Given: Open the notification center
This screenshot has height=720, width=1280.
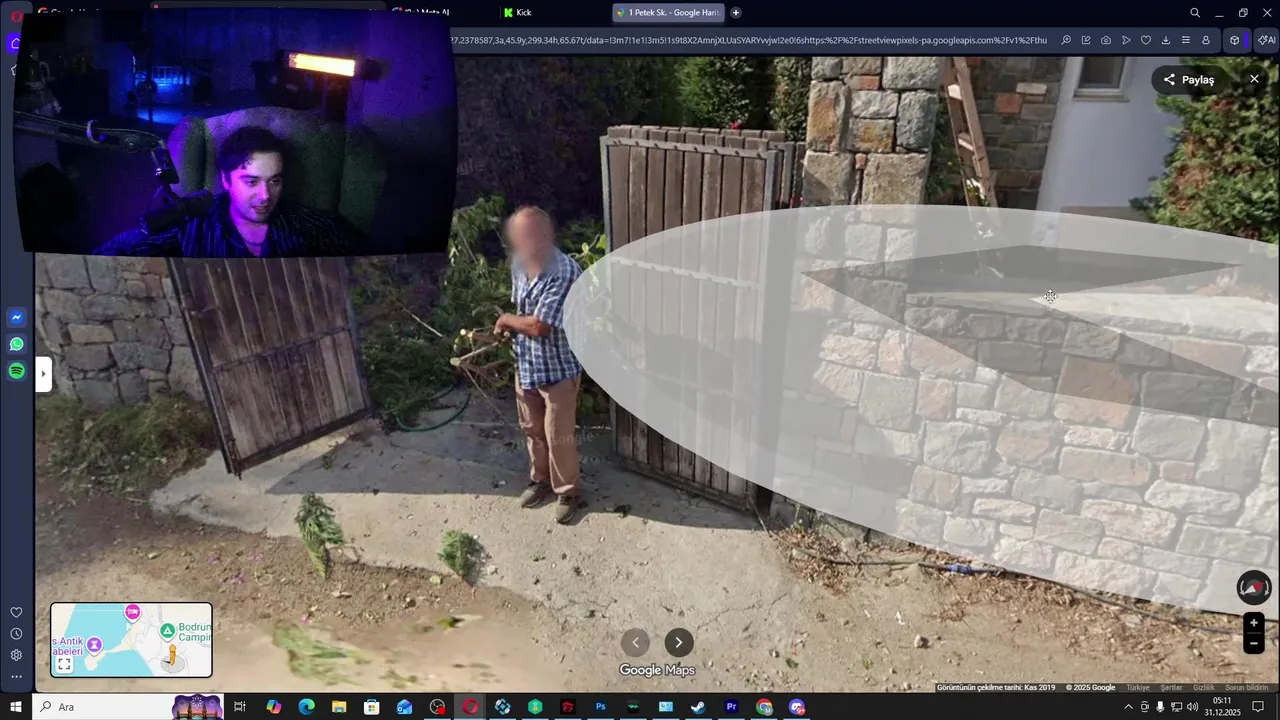Looking at the screenshot, I should 1258,707.
